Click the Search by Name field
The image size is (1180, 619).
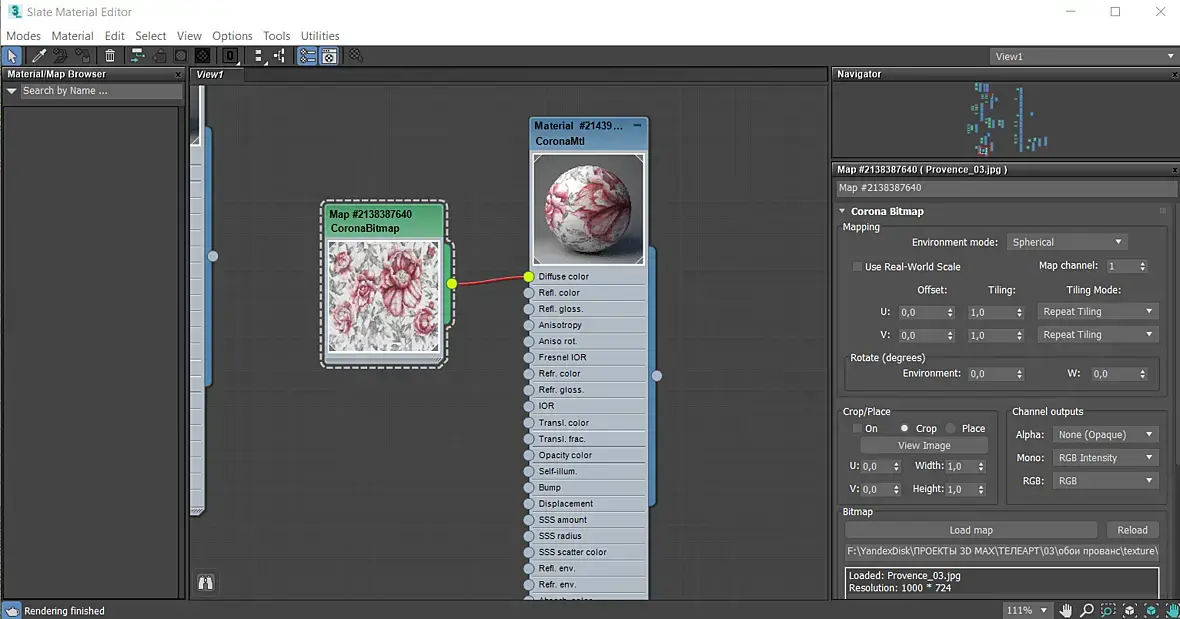click(x=100, y=91)
